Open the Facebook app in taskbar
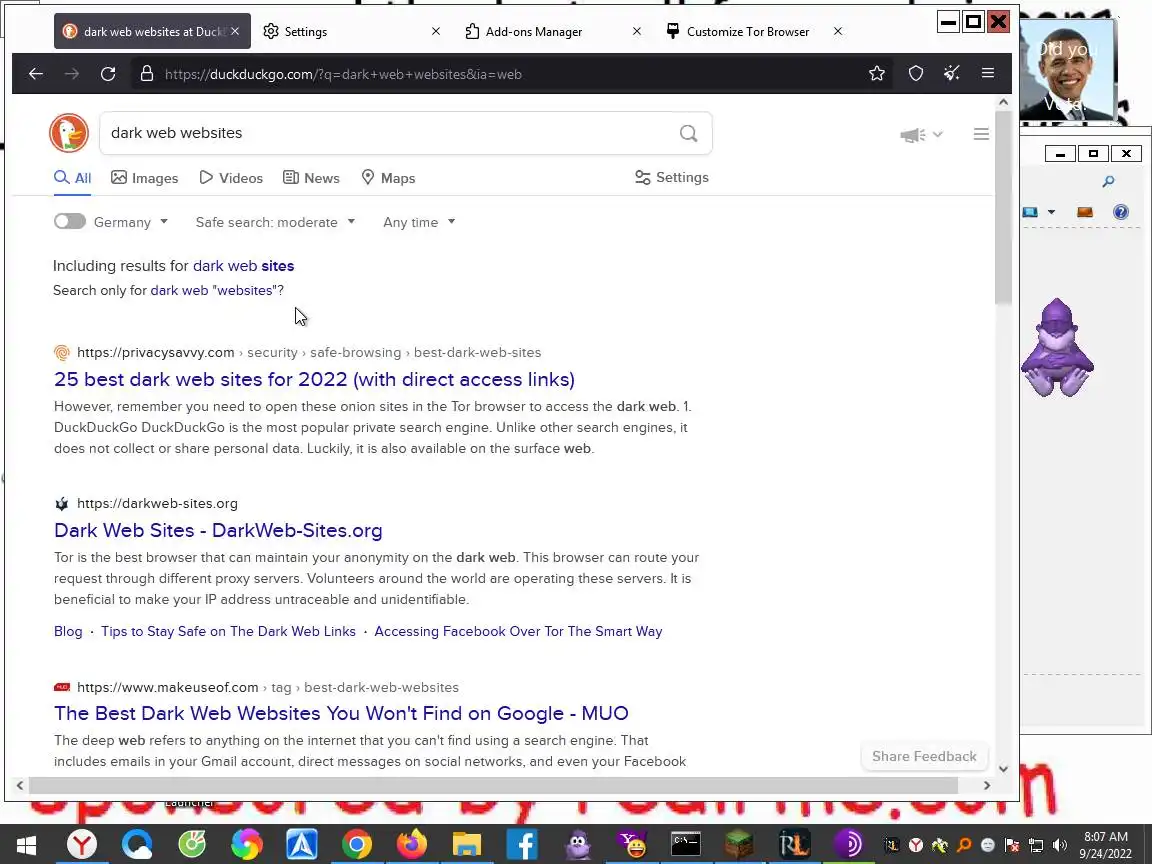This screenshot has height=864, width=1152. 522,844
